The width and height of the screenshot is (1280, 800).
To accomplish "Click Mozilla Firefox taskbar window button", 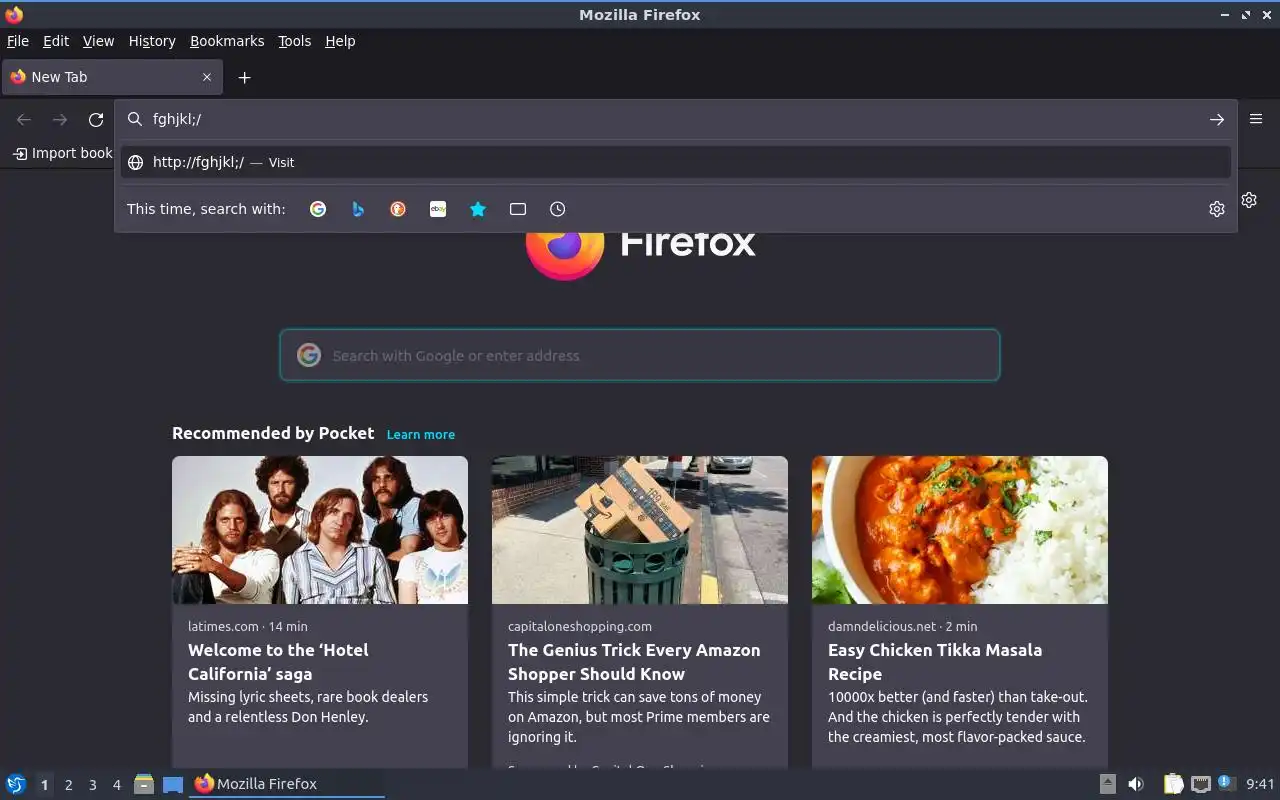I will (x=287, y=784).
